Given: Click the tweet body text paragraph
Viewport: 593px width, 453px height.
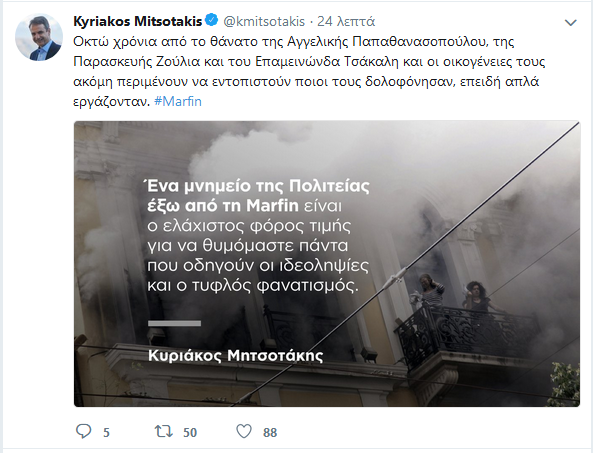Looking at the screenshot, I should click(309, 71).
